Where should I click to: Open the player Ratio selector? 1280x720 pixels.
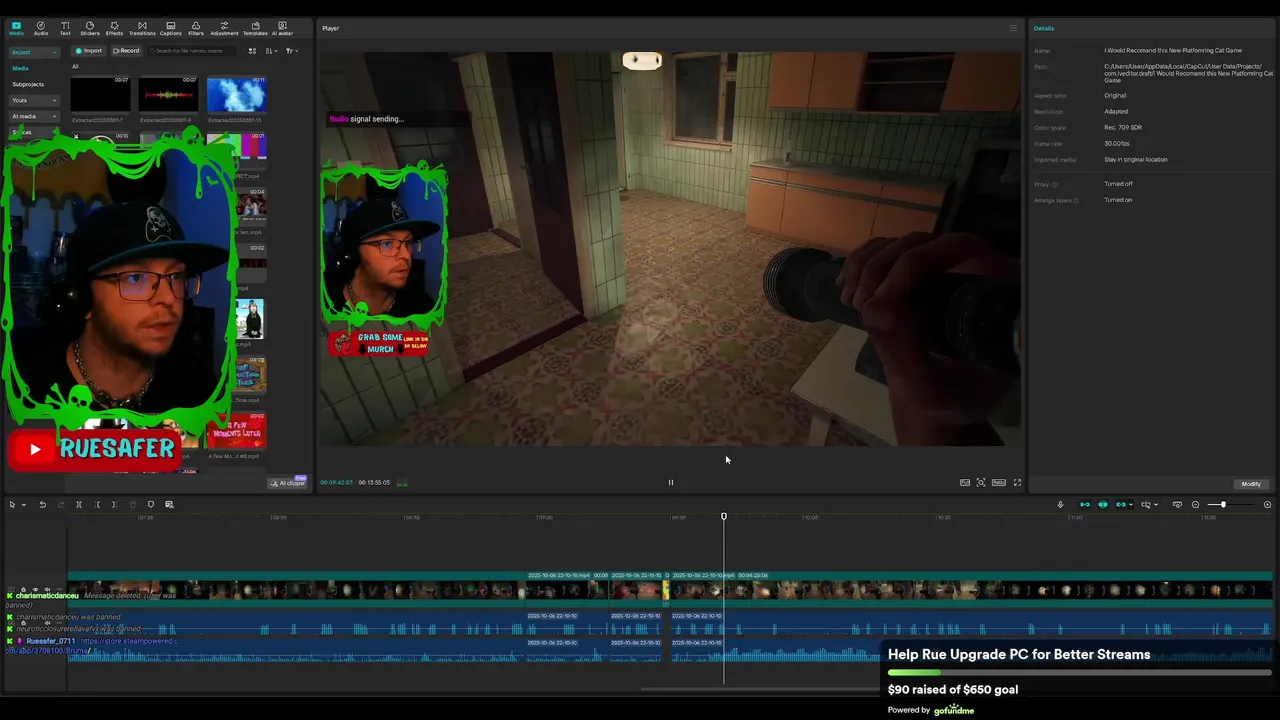(998, 482)
